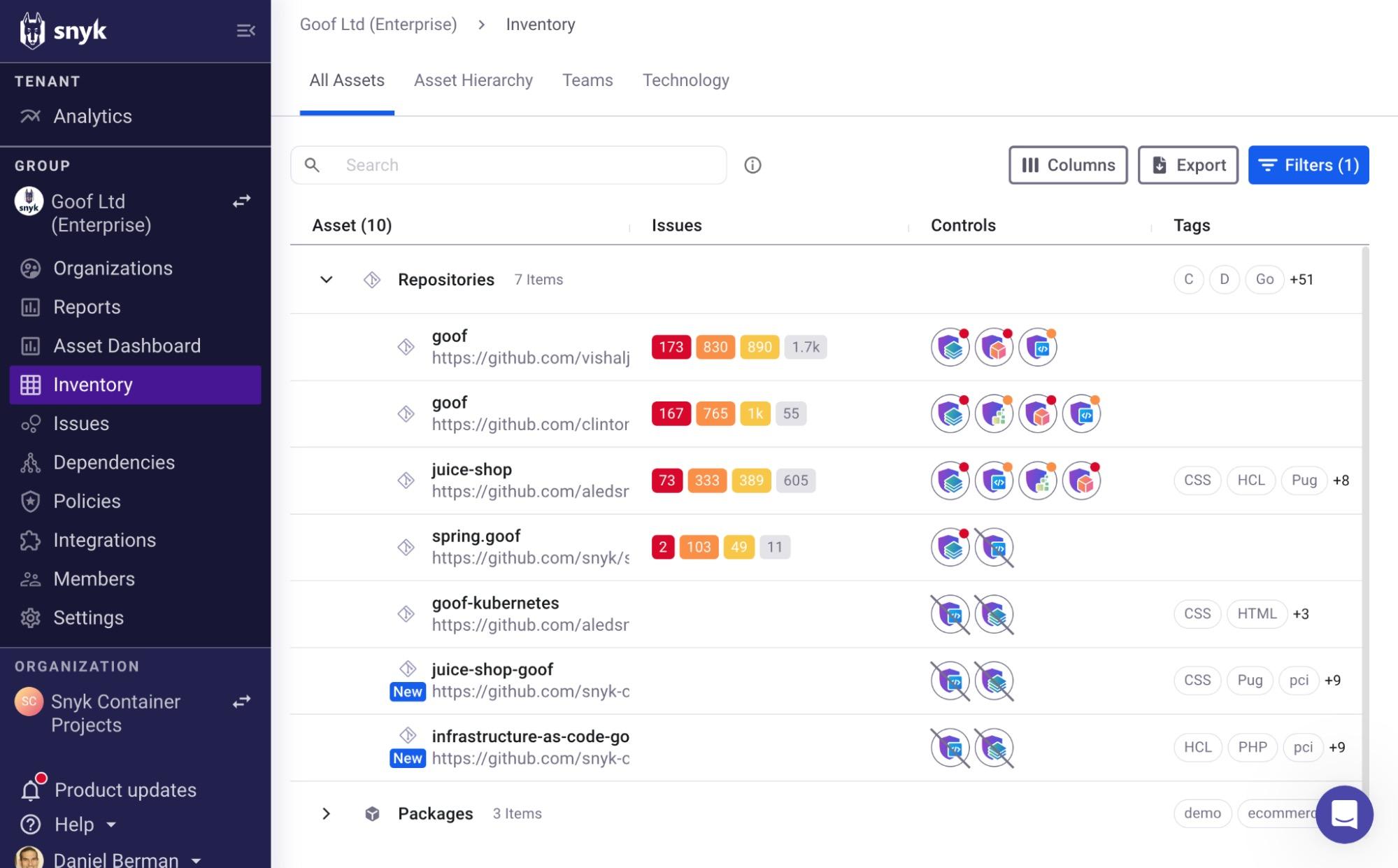Open the goof vishalj repository link
This screenshot has height=868, width=1398.
point(530,358)
